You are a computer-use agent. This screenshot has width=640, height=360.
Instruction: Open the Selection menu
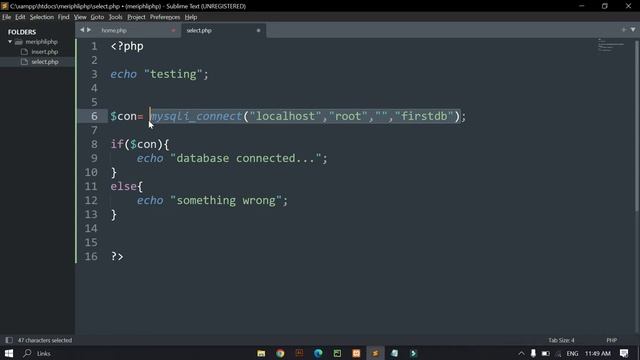(42, 17)
